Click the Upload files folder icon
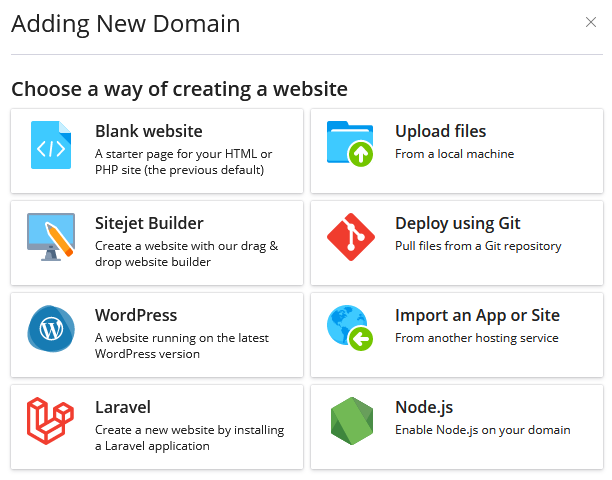 coord(350,144)
